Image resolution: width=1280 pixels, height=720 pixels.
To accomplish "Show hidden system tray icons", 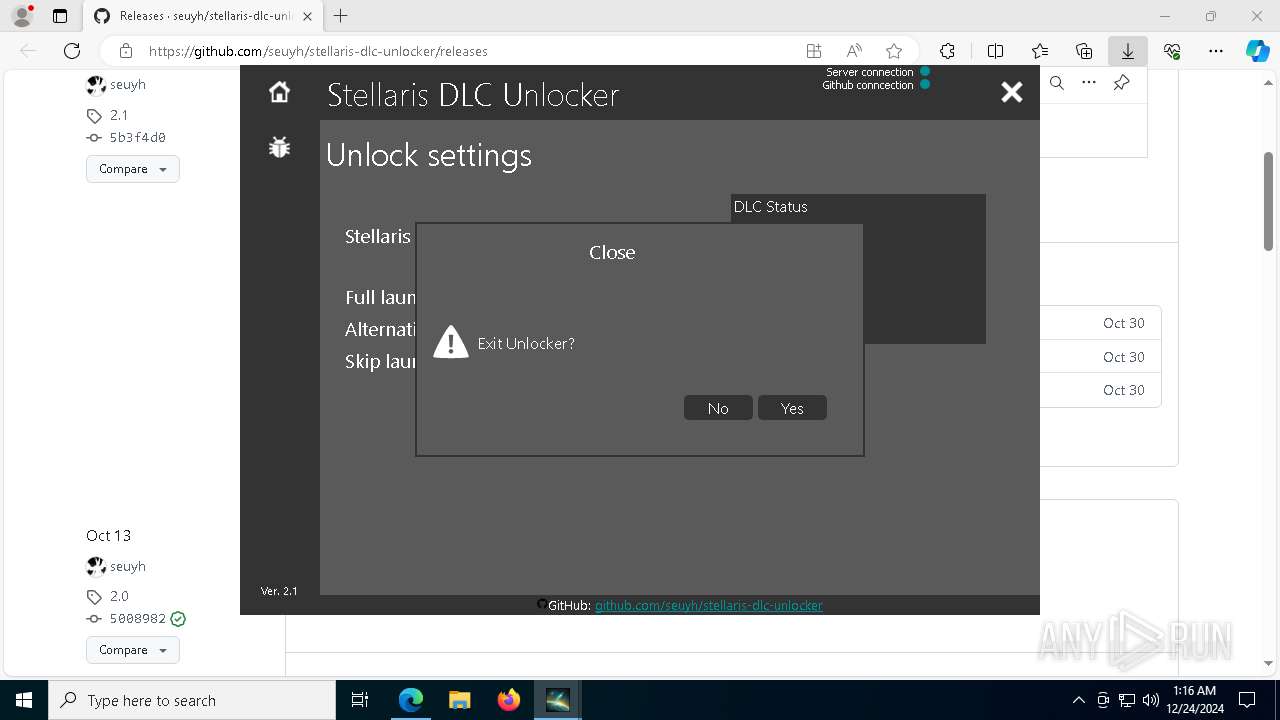I will [1078, 700].
